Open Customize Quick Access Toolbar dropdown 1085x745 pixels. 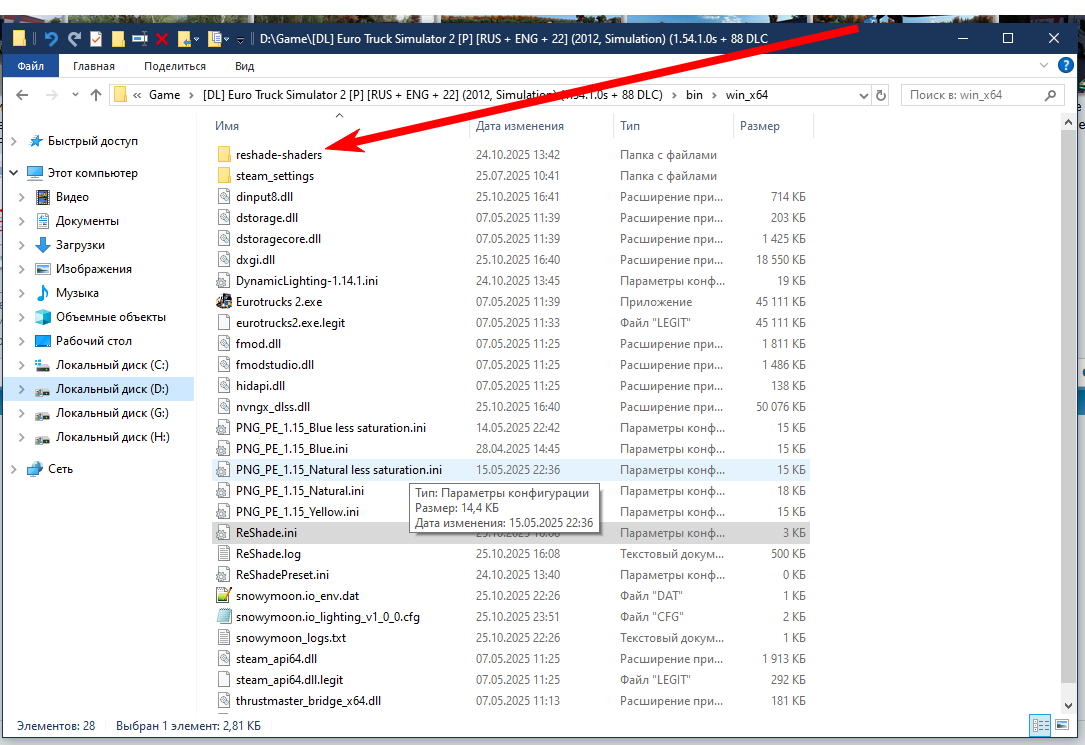click(240, 39)
